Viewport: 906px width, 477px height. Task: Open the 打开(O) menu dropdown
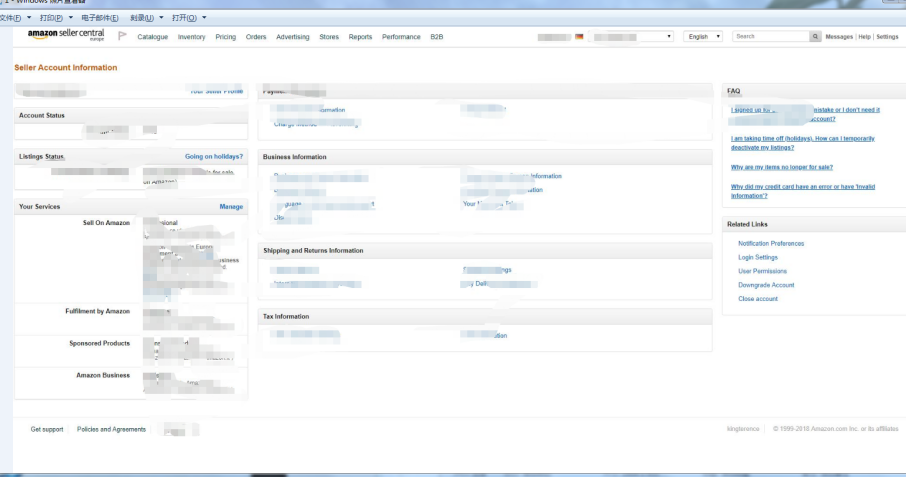pos(189,18)
